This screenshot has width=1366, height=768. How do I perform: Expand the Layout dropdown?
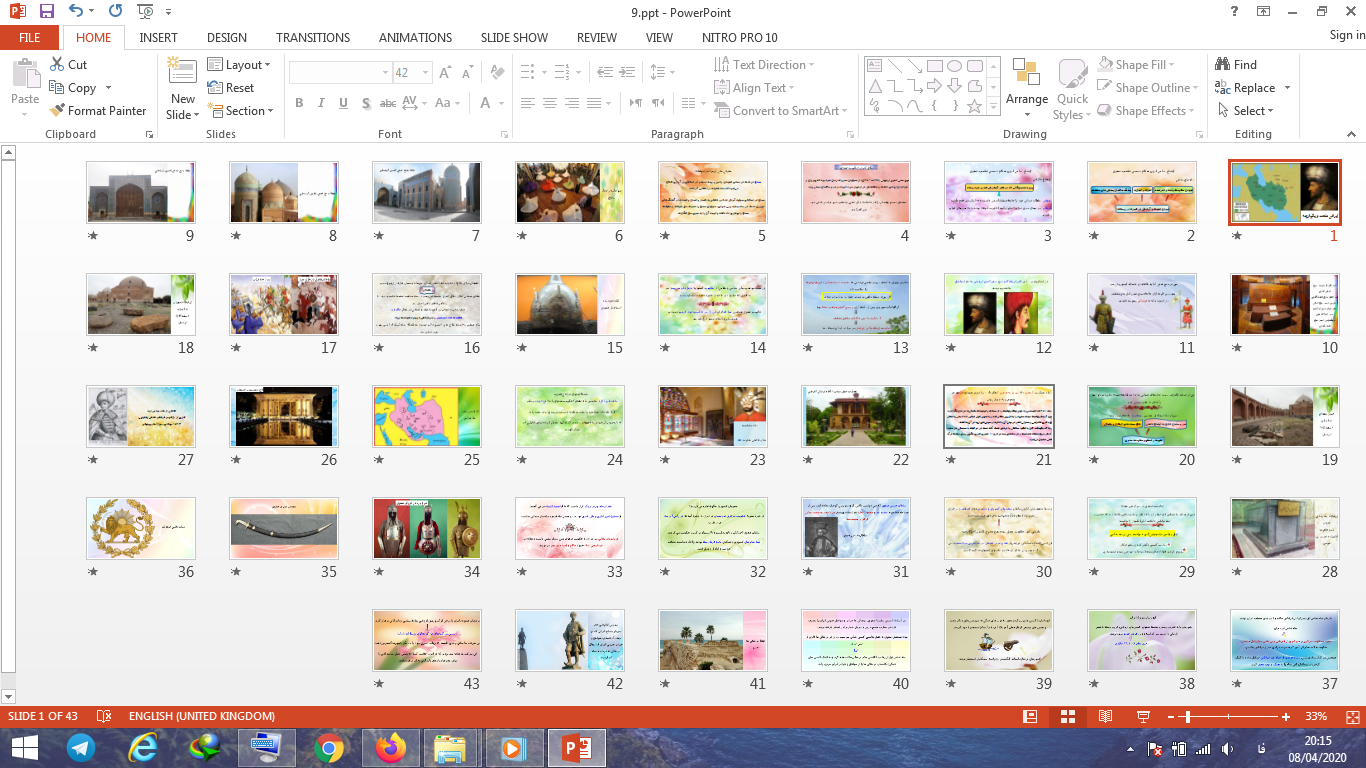tap(240, 65)
